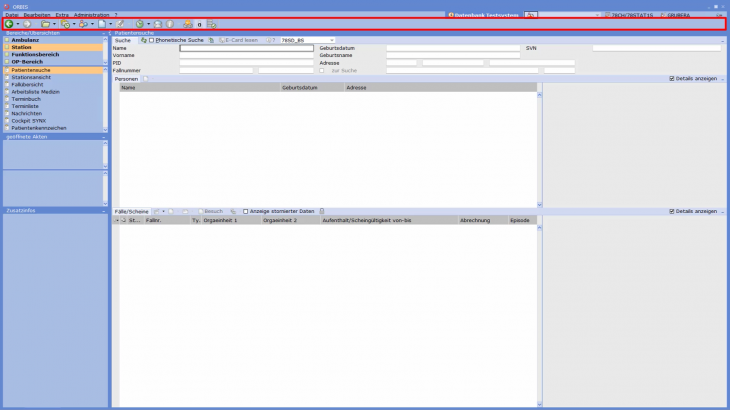Click the grey forward arrow in toolbar
The image size is (730, 410).
click(x=27, y=24)
